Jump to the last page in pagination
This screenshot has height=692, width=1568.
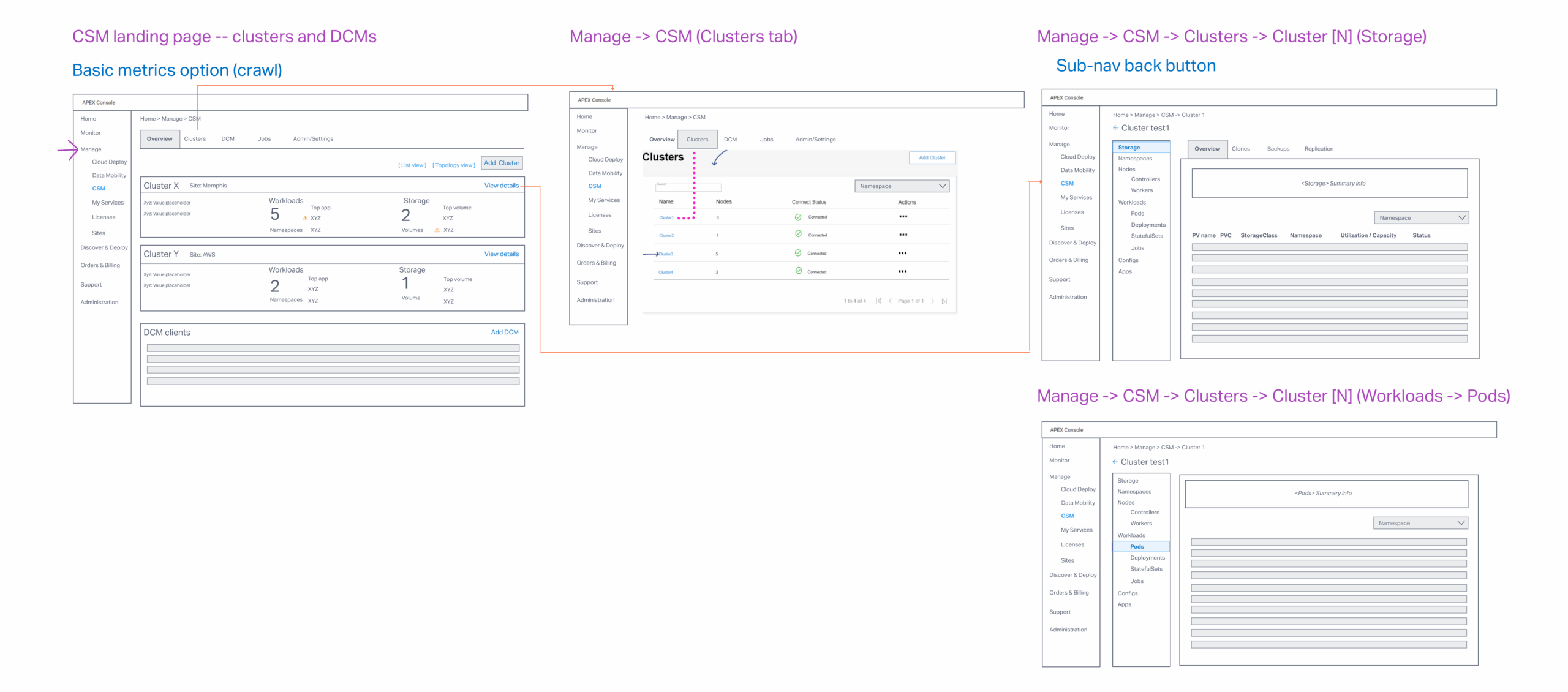[x=944, y=301]
